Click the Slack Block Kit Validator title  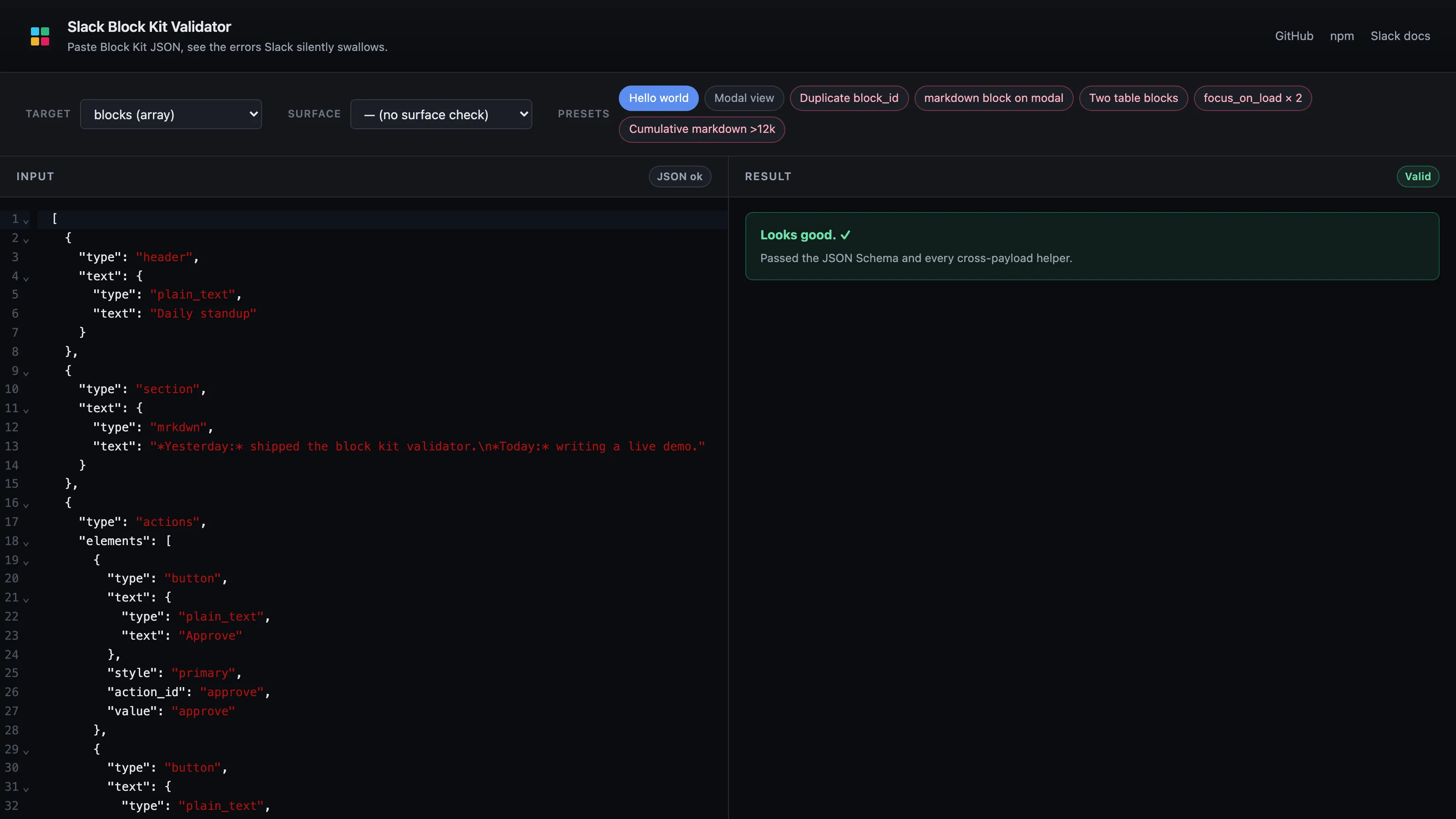(x=149, y=26)
